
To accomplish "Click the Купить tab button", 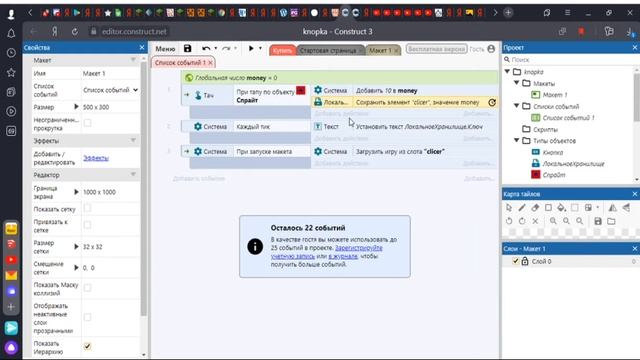I will (282, 50).
